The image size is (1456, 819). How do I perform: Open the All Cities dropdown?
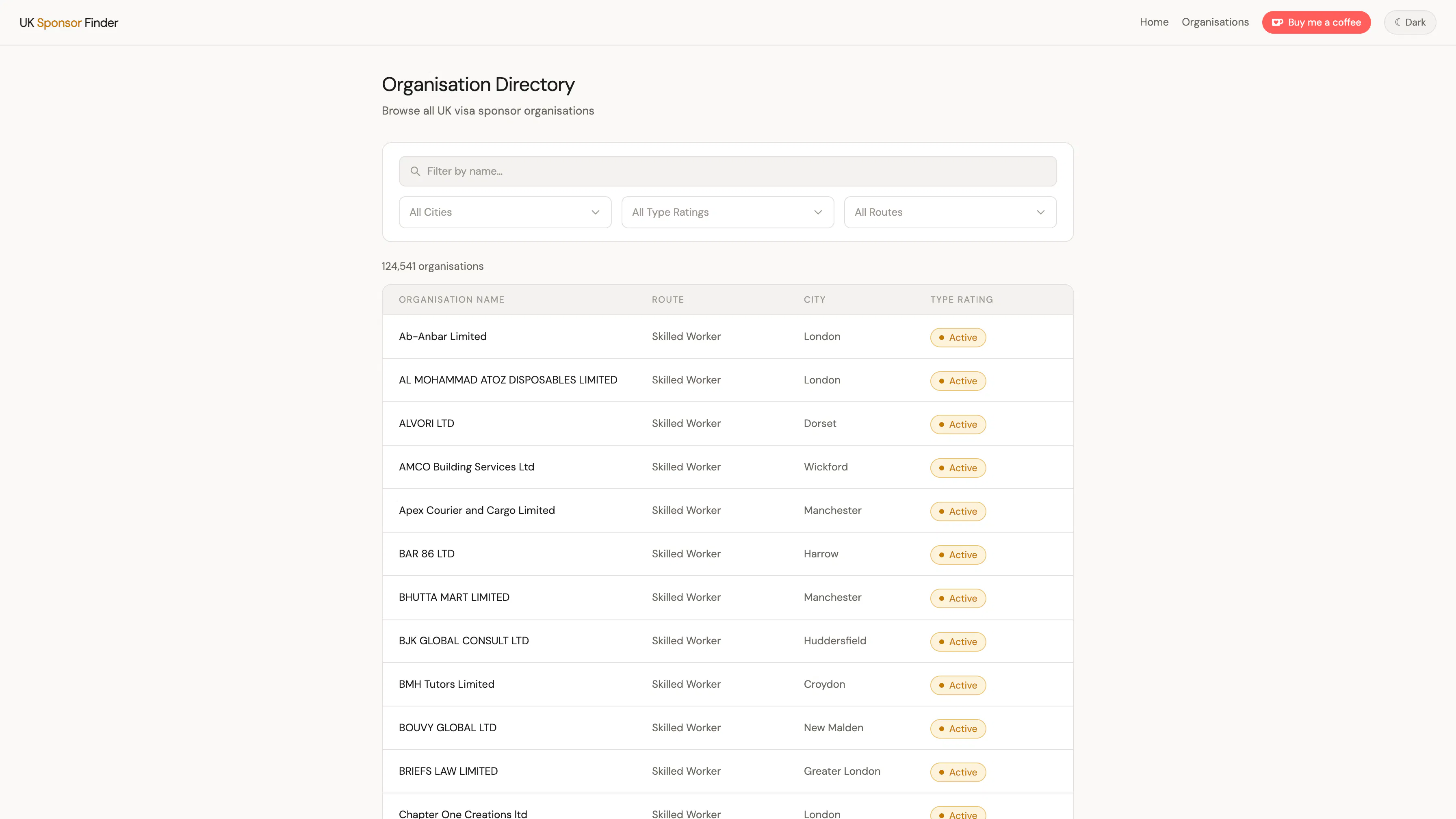tap(505, 212)
